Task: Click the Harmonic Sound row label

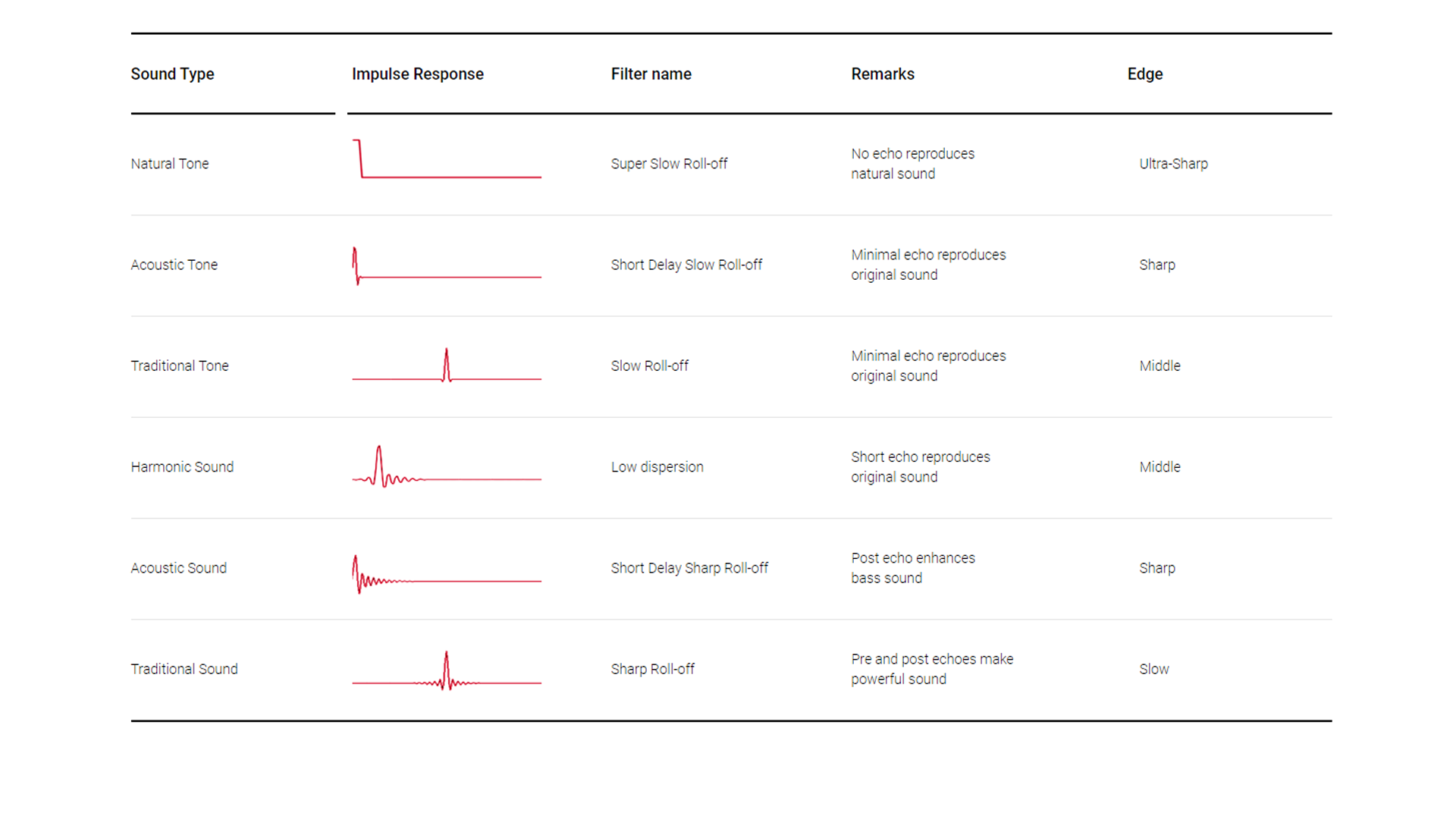Action: [182, 467]
